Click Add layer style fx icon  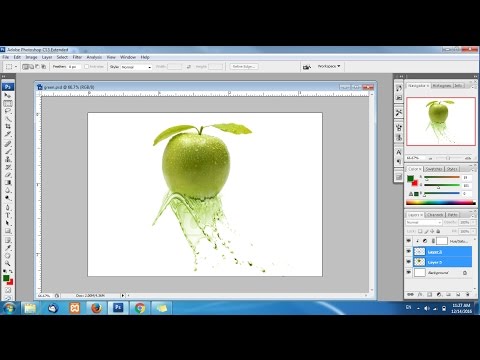click(420, 295)
